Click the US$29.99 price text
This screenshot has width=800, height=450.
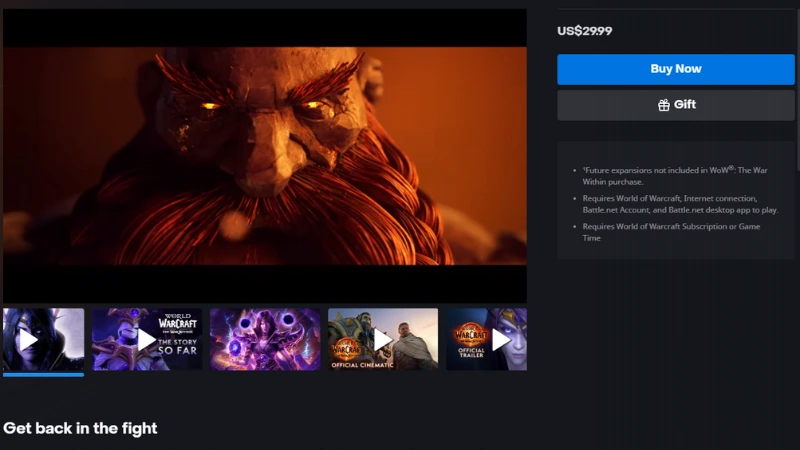coord(585,31)
